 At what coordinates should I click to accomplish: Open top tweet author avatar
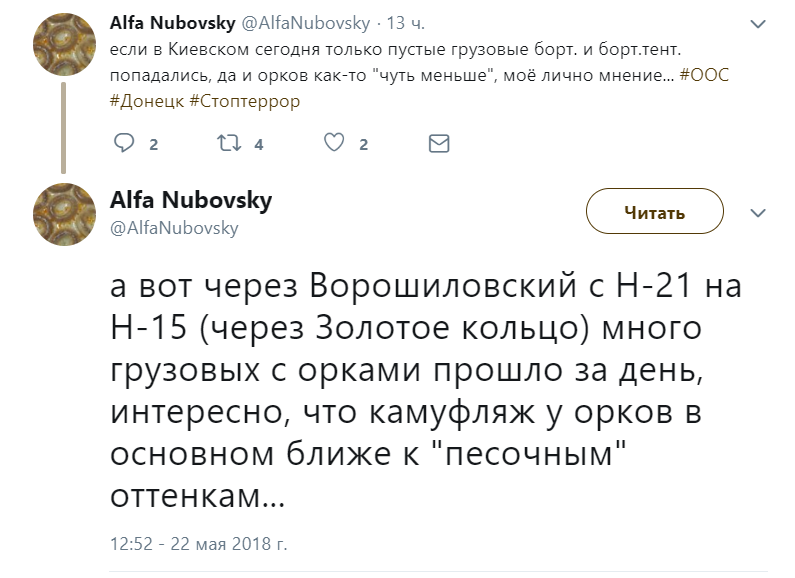click(x=64, y=44)
